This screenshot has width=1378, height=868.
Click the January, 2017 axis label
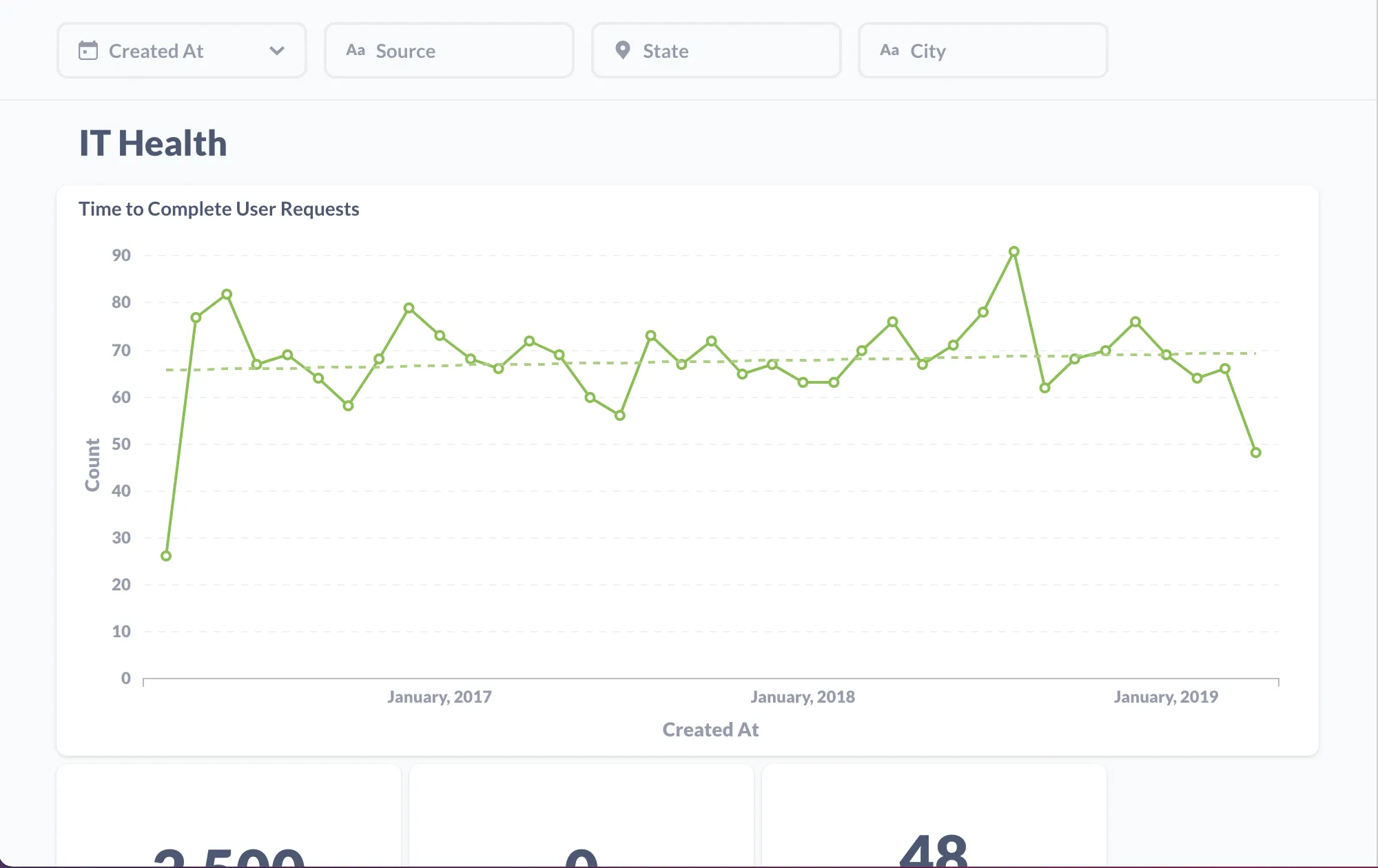pos(440,697)
